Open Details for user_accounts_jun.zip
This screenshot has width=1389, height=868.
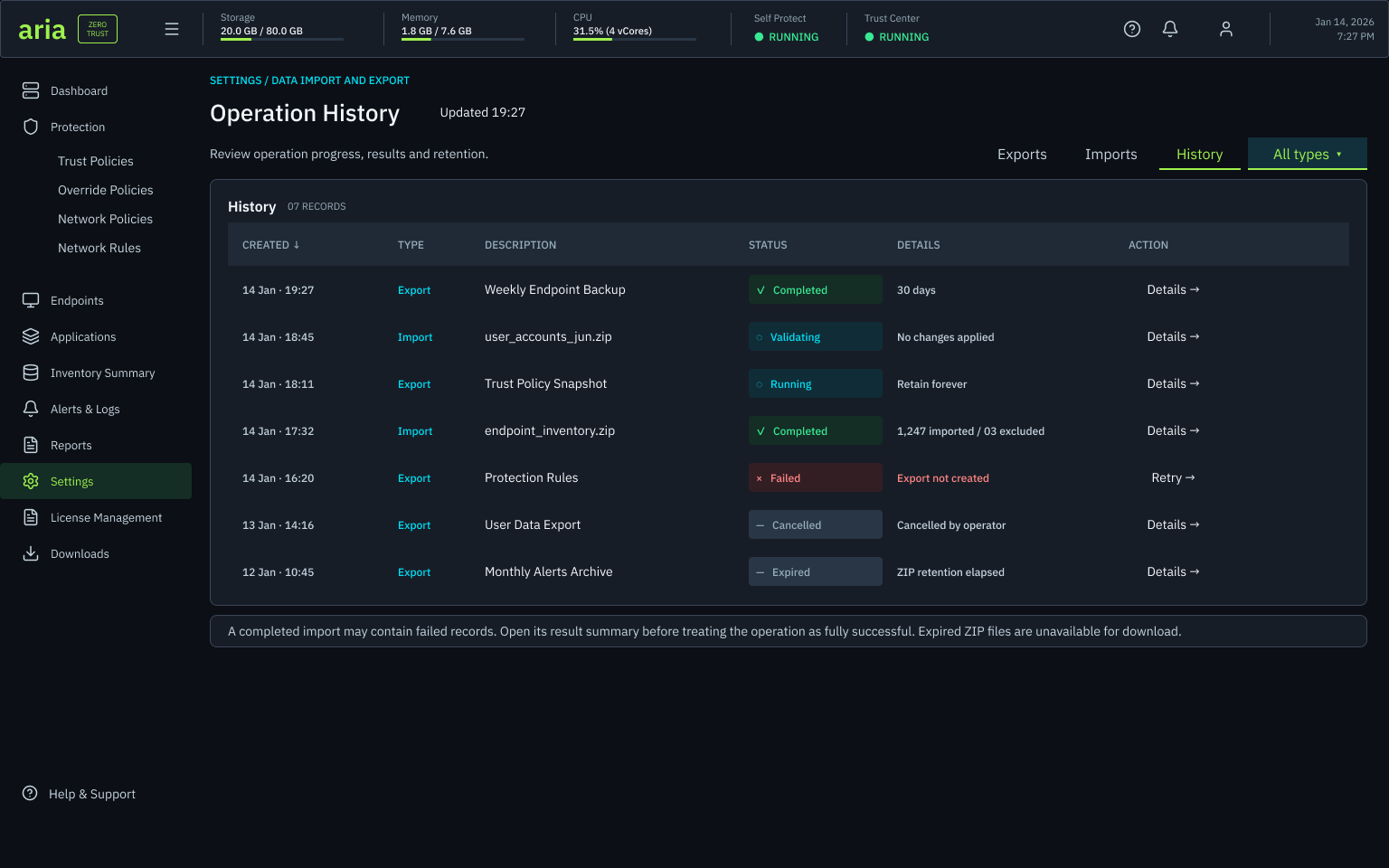click(x=1173, y=336)
